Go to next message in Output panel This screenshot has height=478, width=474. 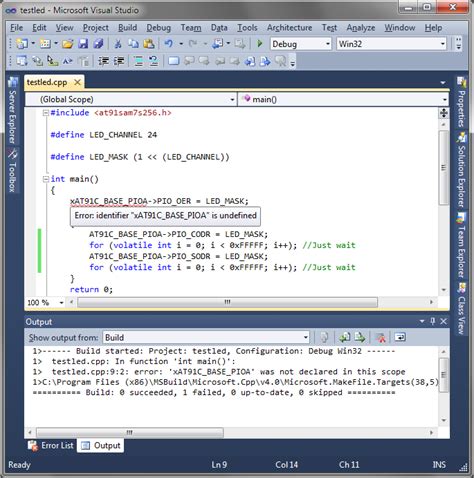(x=360, y=337)
